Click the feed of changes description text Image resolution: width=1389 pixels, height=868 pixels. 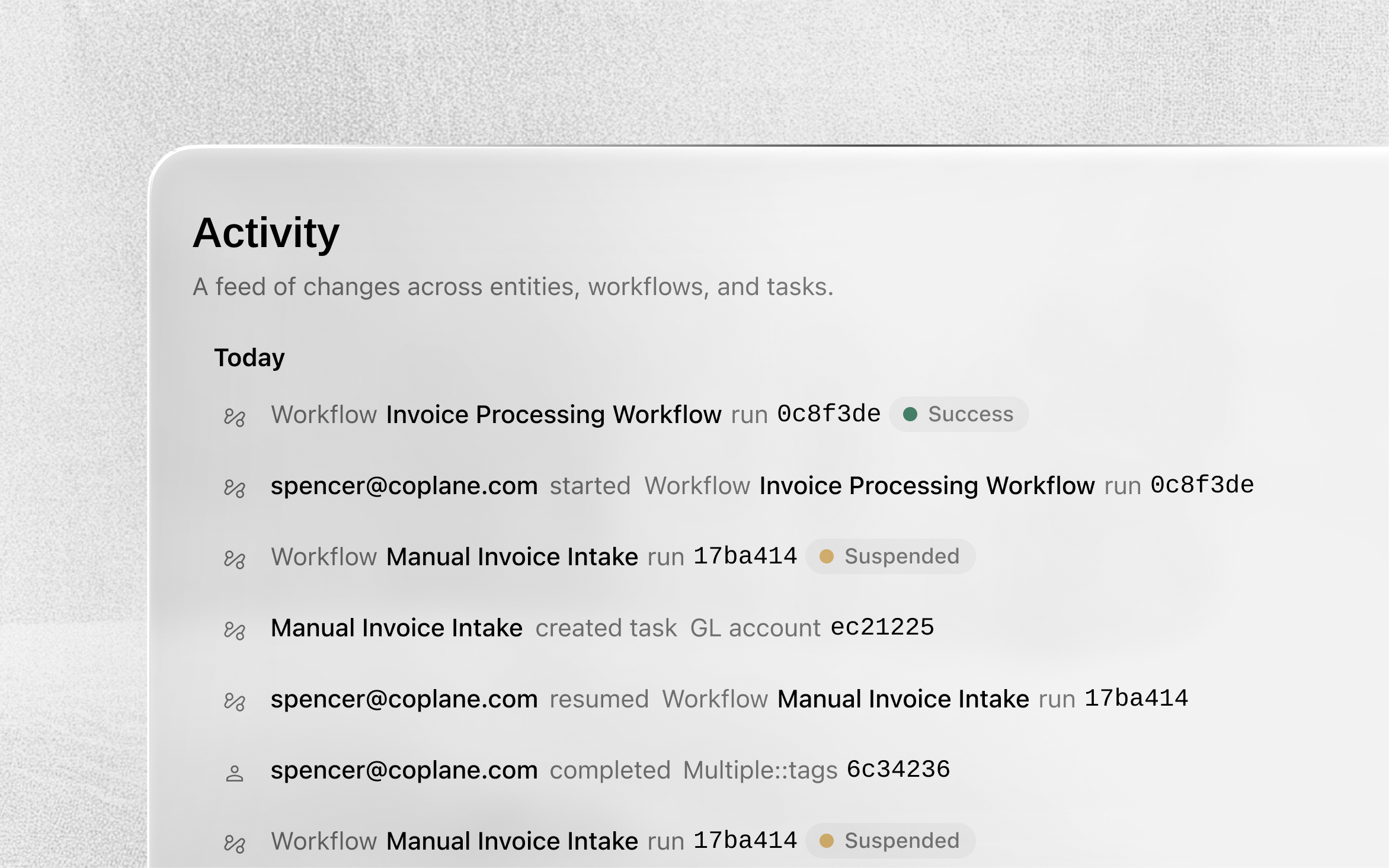click(x=513, y=287)
